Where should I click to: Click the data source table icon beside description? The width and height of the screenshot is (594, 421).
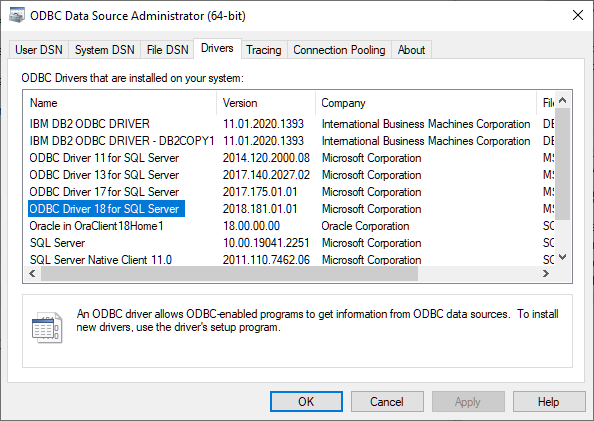(47, 327)
